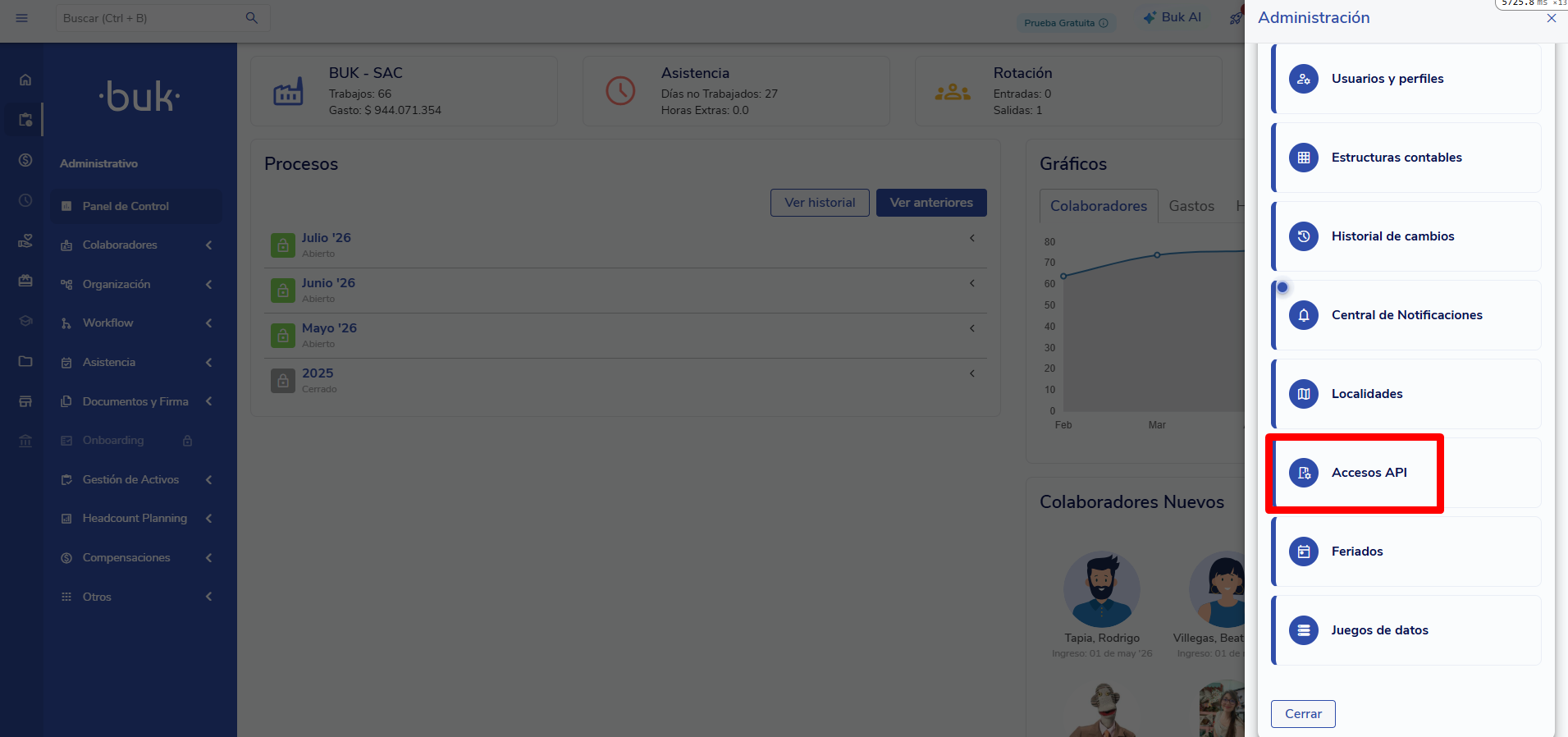
Task: Click the magnifier icon in the search box
Action: tap(252, 18)
